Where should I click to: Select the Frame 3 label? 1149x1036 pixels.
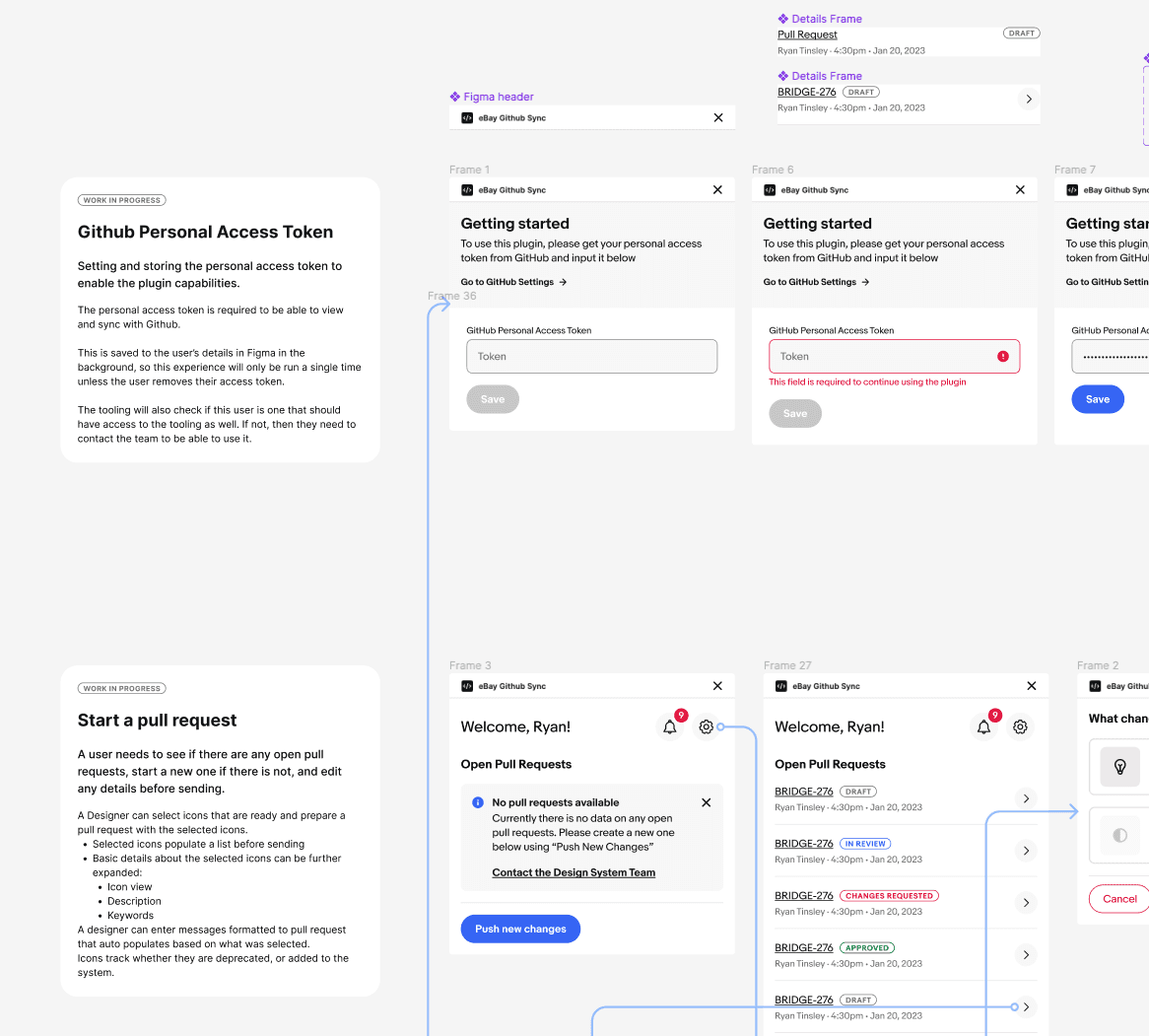pos(470,665)
